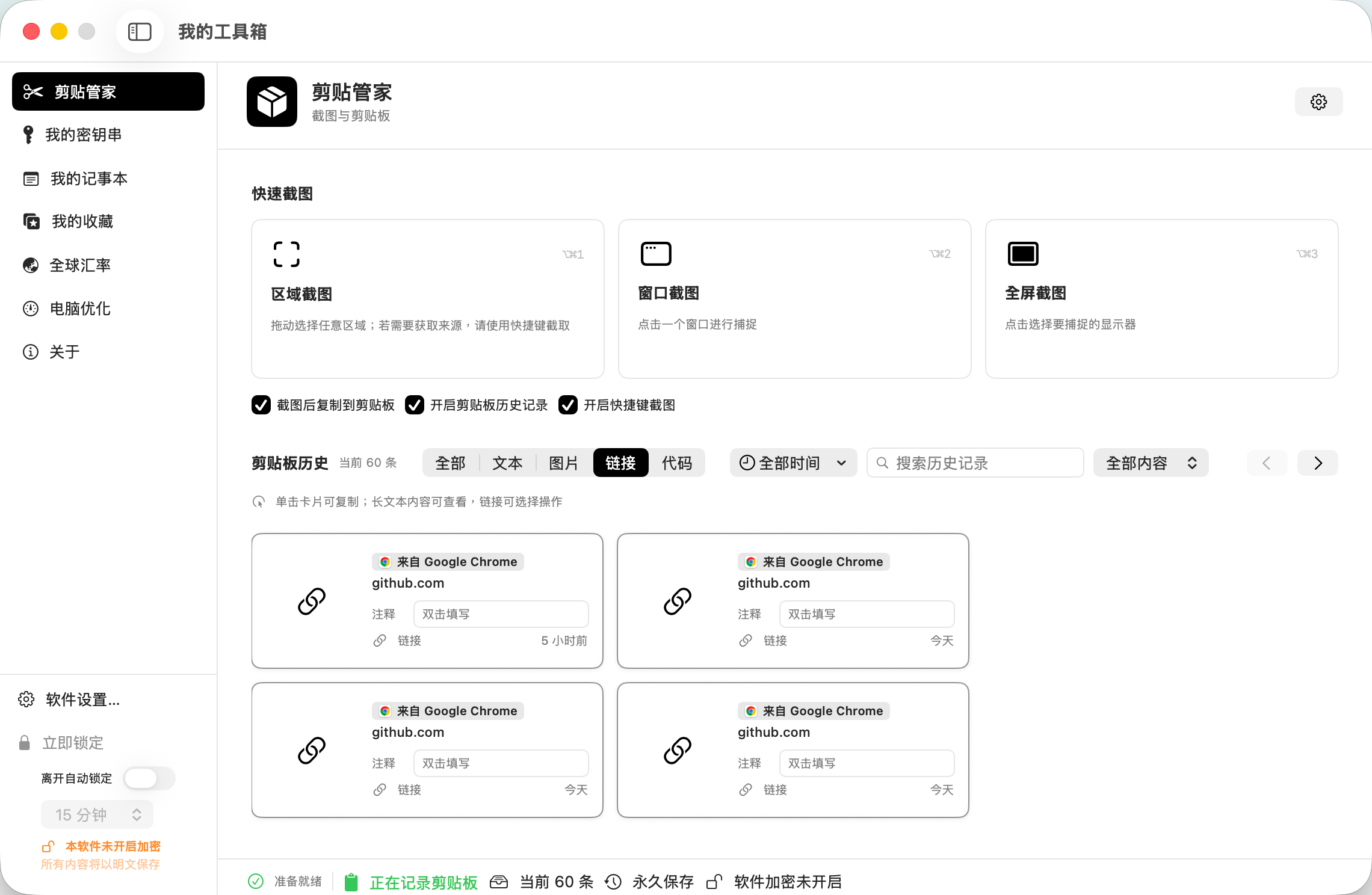Image resolution: width=1372 pixels, height=895 pixels.
Task: Click the link icon on the 5 小时前 card
Action: tap(312, 601)
